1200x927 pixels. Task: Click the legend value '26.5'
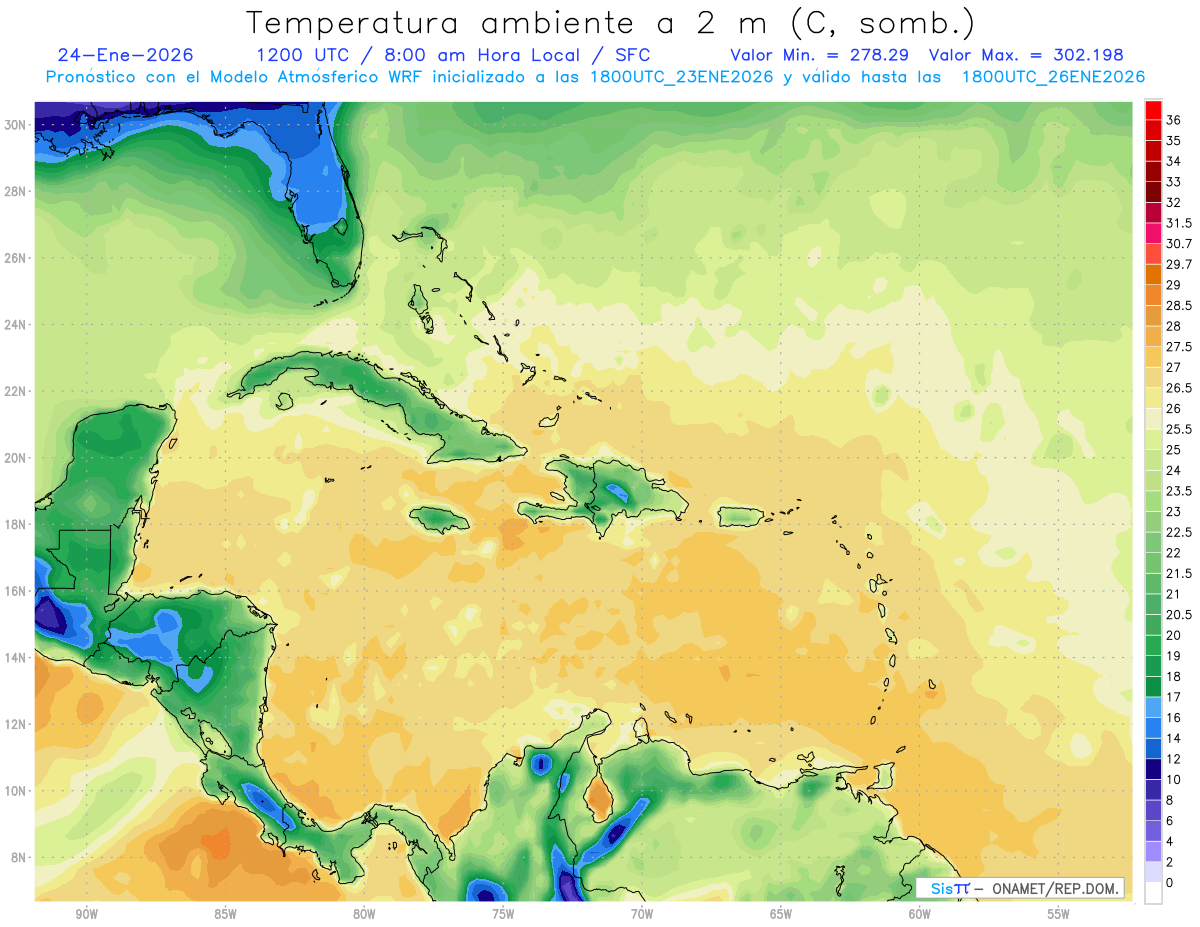point(1179,388)
